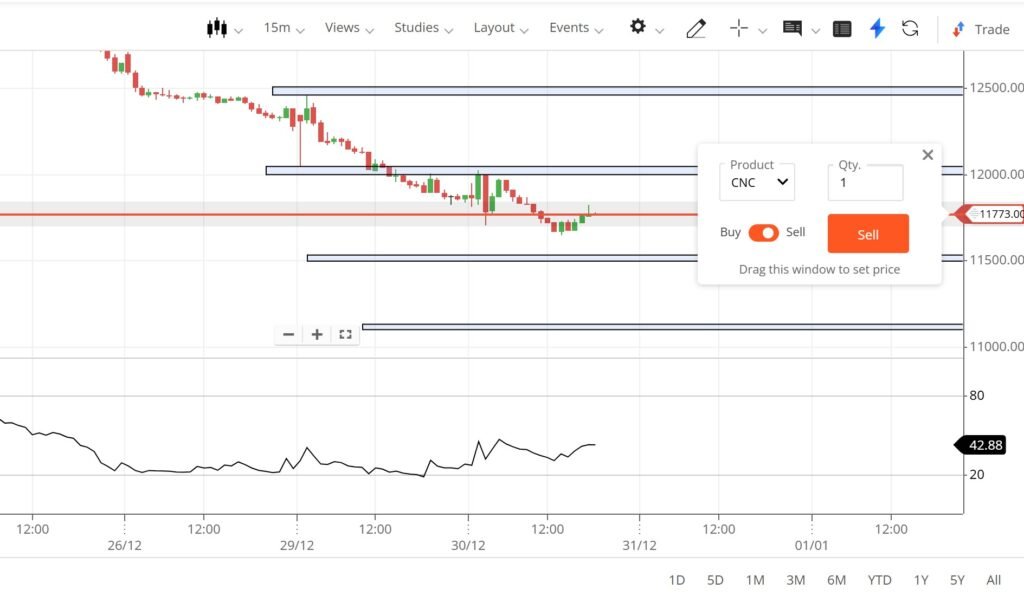Select the drawing pencil tool
Viewport: 1024px width, 596px height.
(696, 28)
